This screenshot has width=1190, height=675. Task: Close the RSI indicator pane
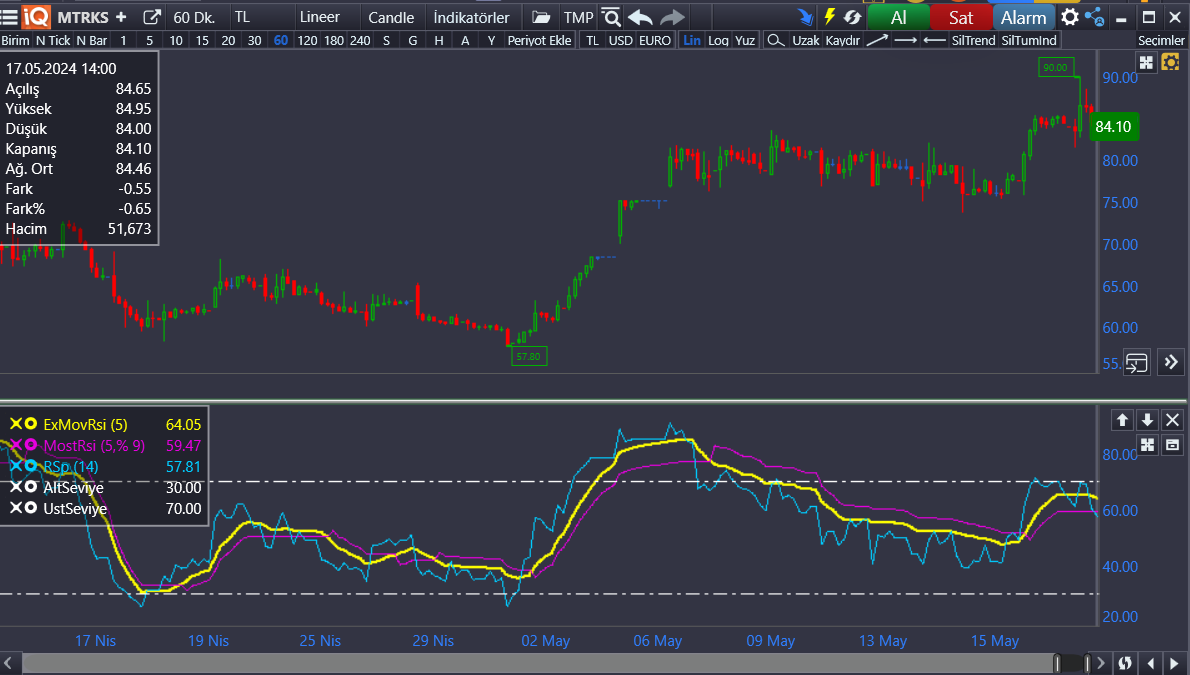coord(1173,420)
